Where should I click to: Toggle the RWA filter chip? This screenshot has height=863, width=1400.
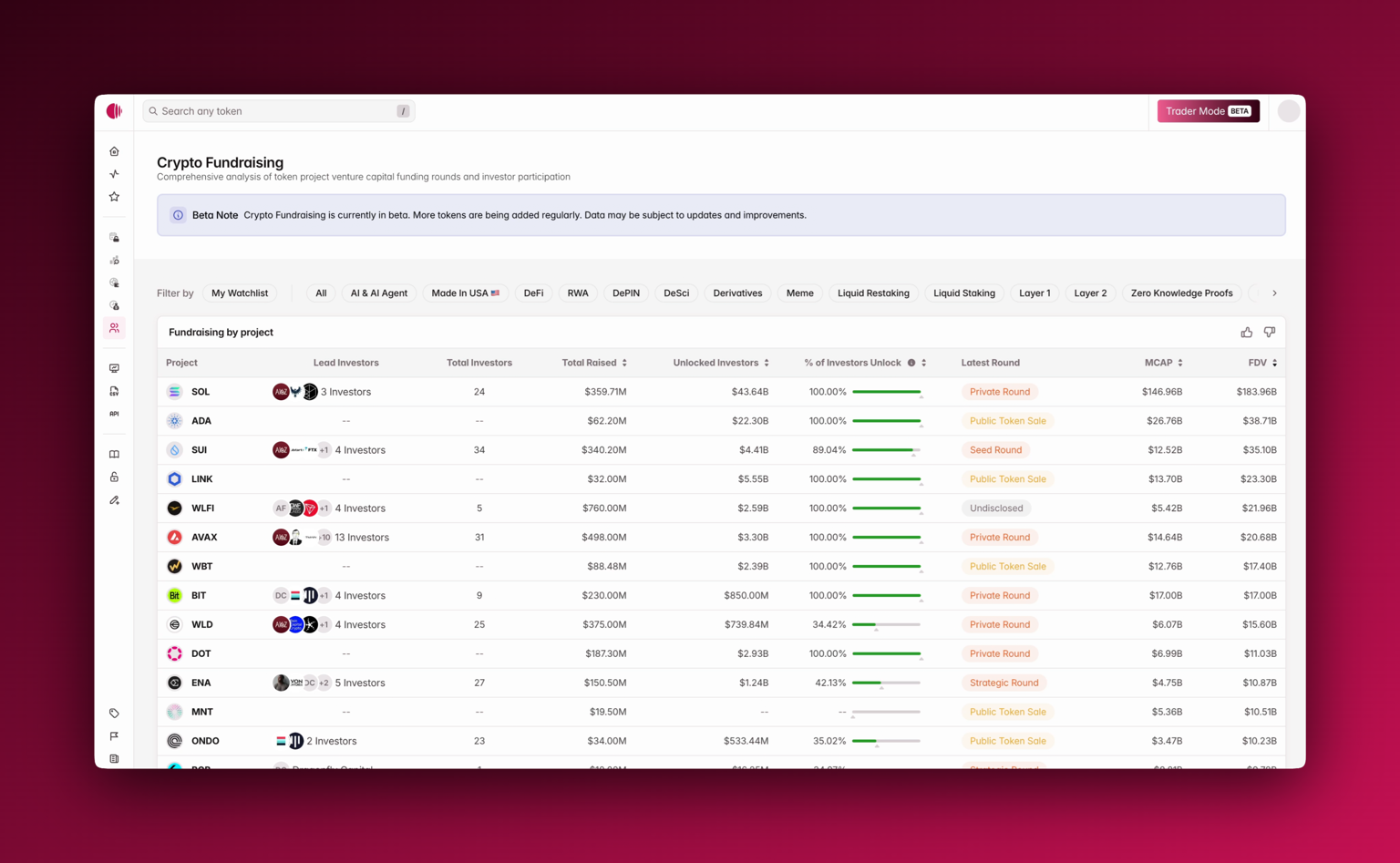coord(578,293)
